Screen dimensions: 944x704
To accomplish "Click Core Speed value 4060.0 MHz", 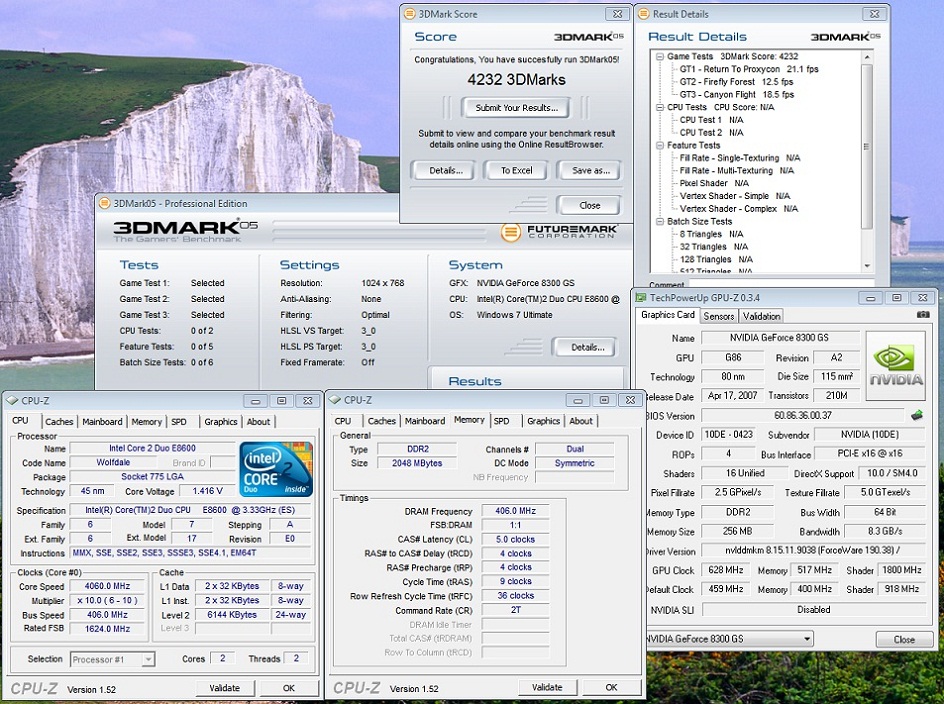I will 107,586.
